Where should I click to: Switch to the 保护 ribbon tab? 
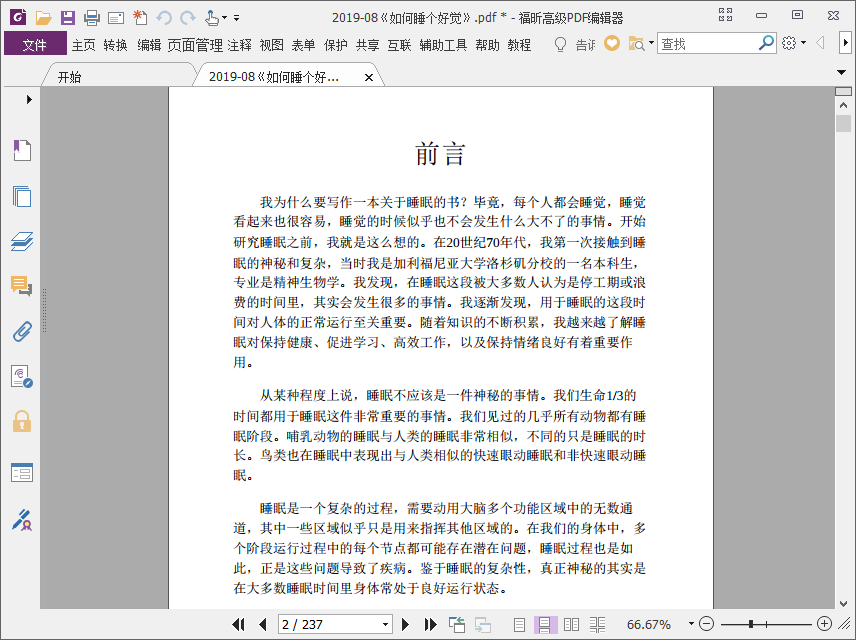pyautogui.click(x=335, y=45)
